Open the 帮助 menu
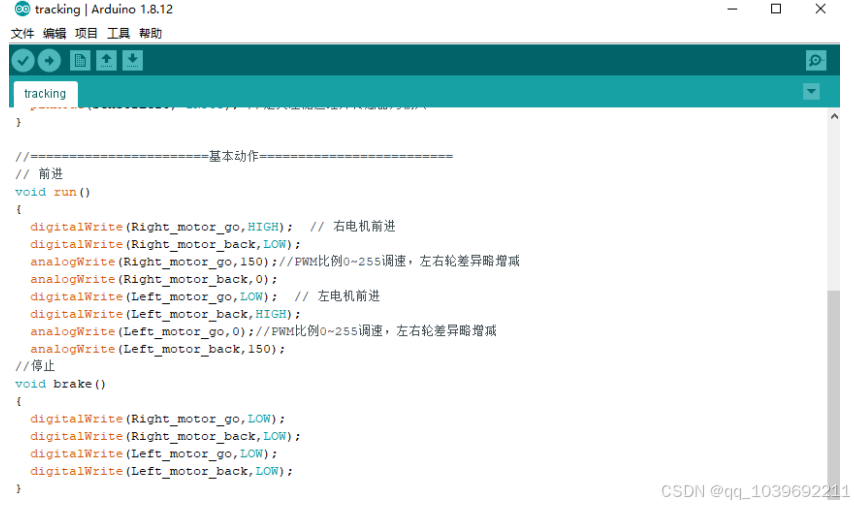Image resolution: width=854 pixels, height=506 pixels. pos(150,34)
